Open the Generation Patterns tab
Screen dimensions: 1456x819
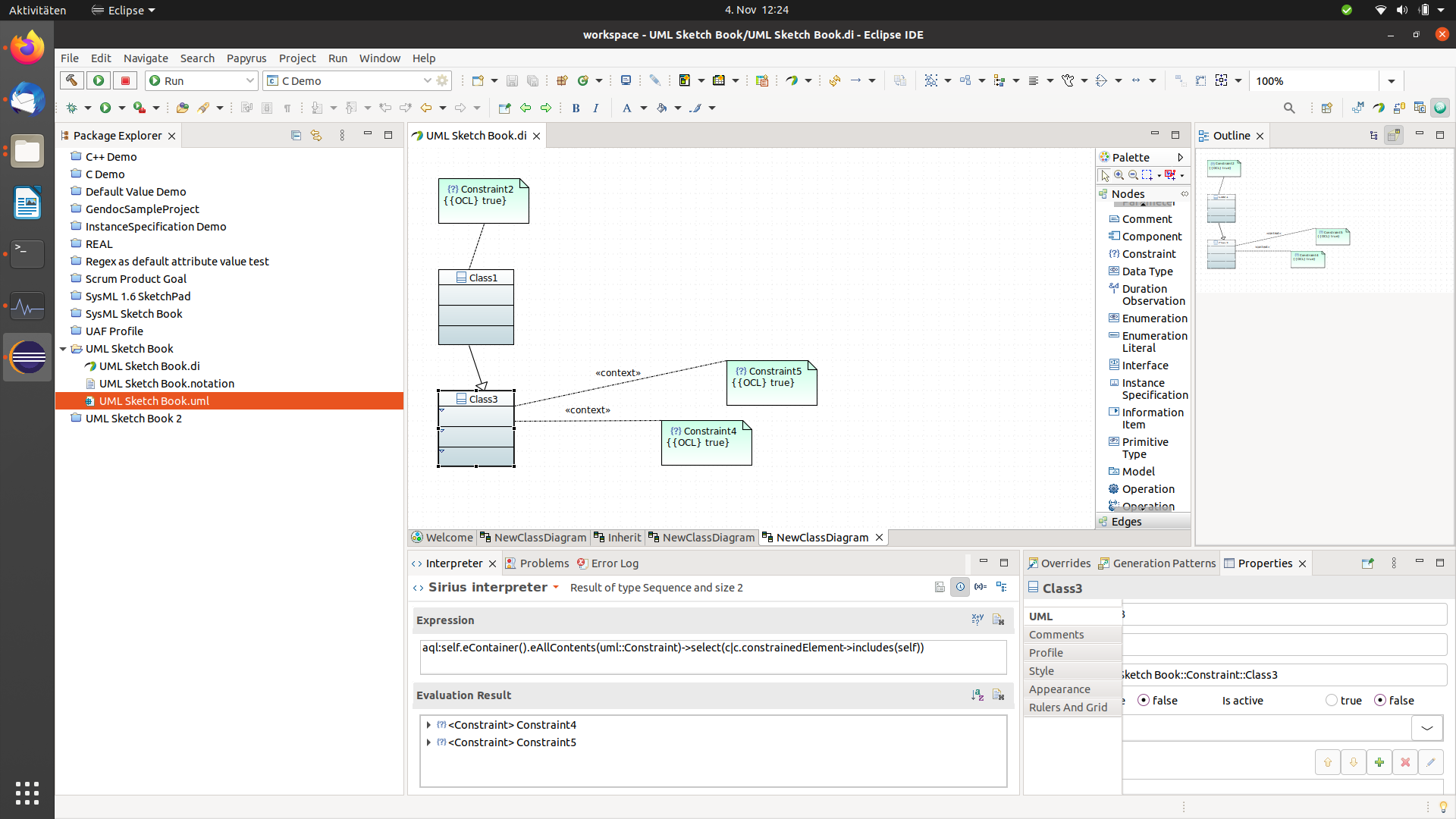(1157, 563)
